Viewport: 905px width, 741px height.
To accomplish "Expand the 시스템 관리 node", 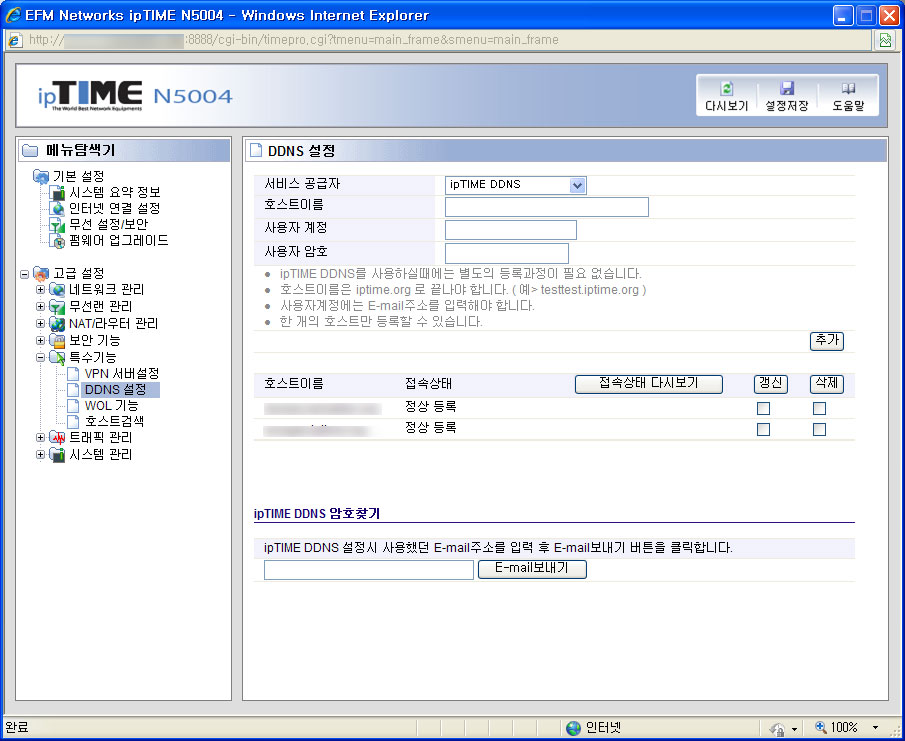I will point(40,455).
